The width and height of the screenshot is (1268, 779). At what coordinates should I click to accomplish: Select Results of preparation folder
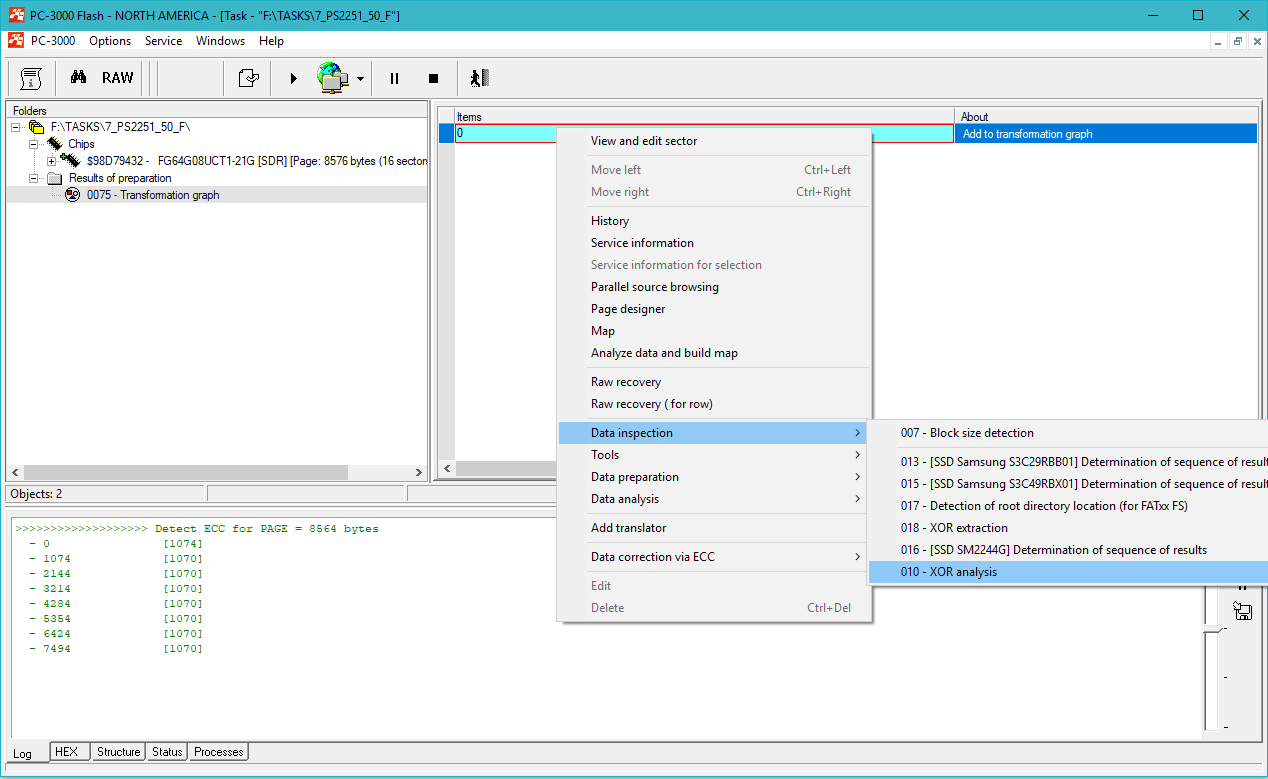coord(120,178)
